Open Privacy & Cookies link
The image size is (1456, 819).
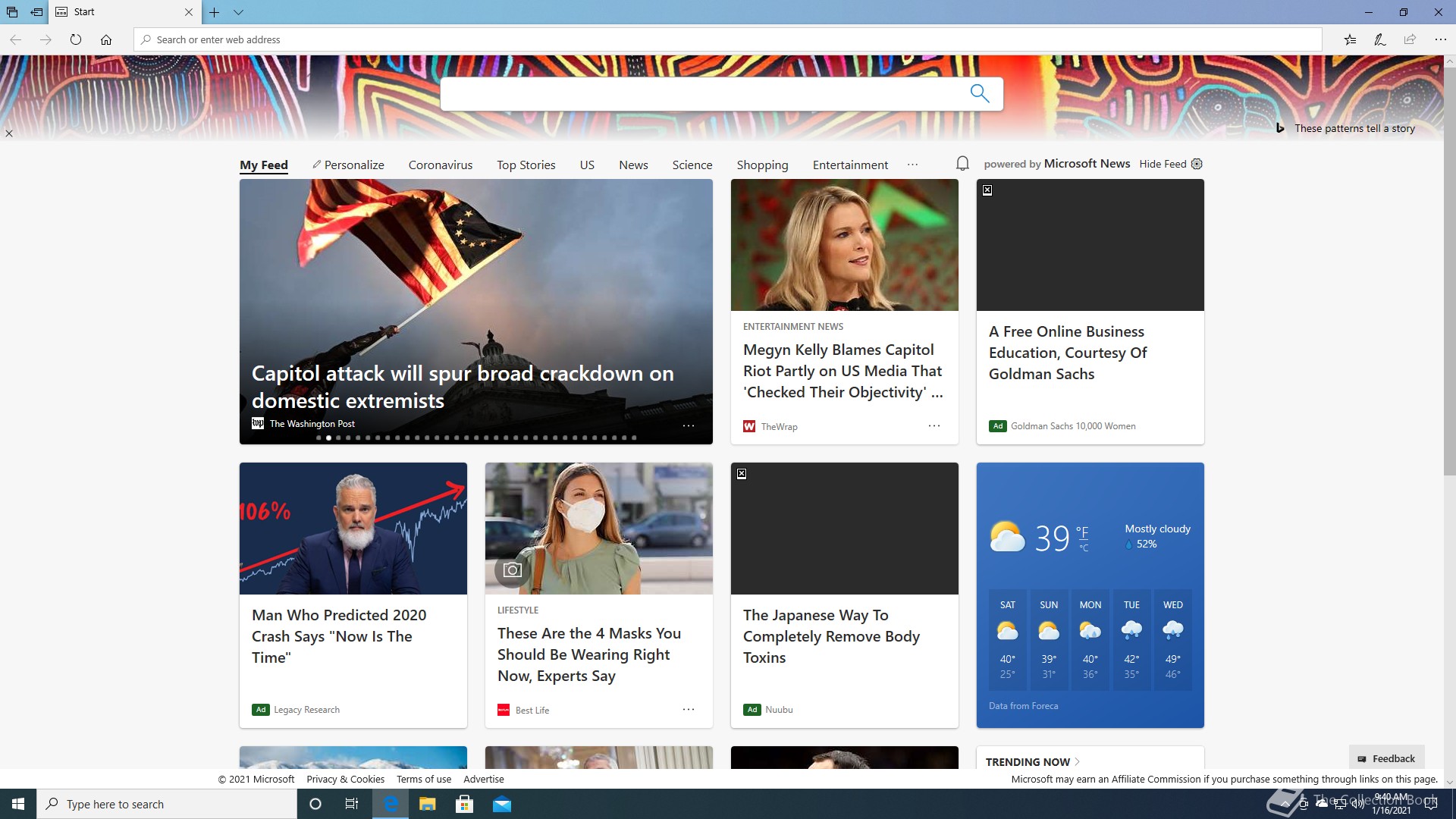[345, 779]
